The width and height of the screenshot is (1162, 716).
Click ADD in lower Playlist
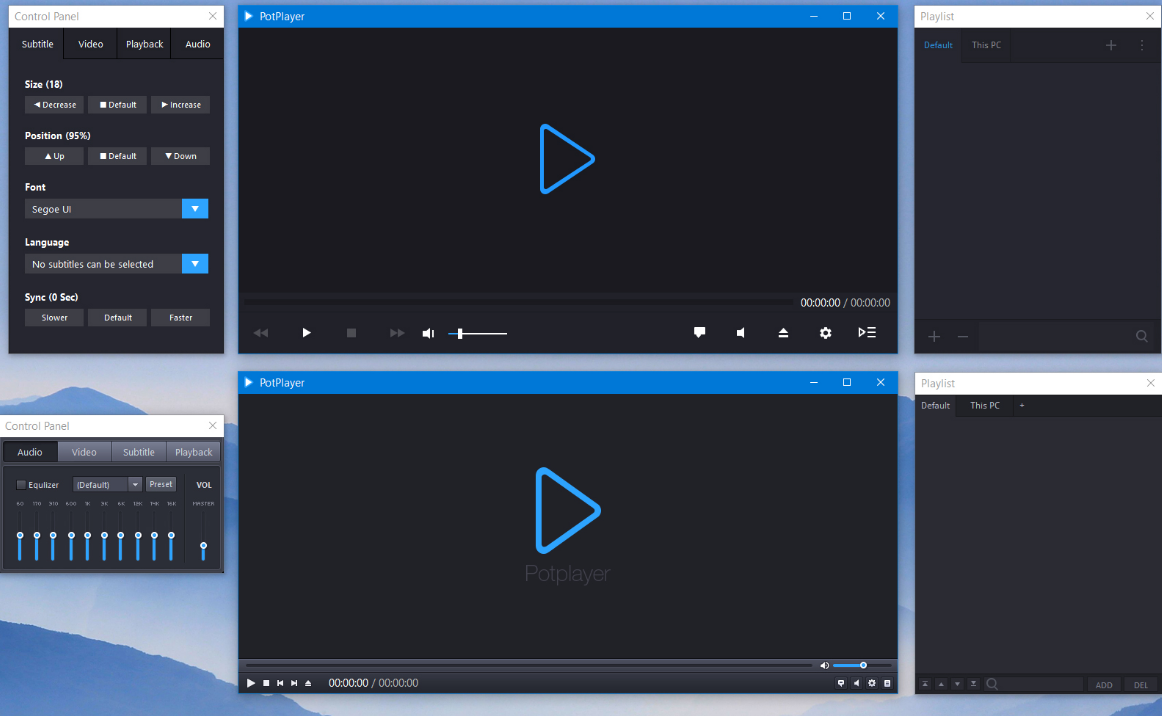(x=1103, y=685)
